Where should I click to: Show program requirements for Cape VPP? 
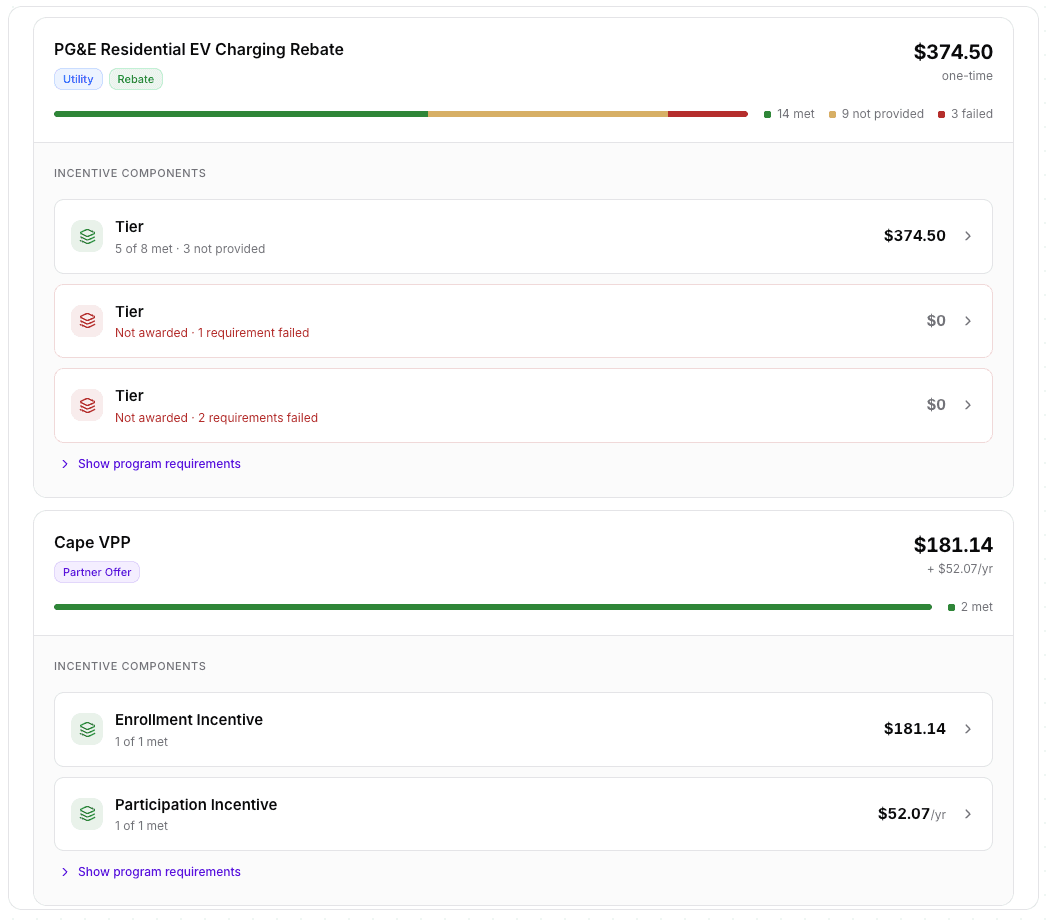(x=151, y=872)
